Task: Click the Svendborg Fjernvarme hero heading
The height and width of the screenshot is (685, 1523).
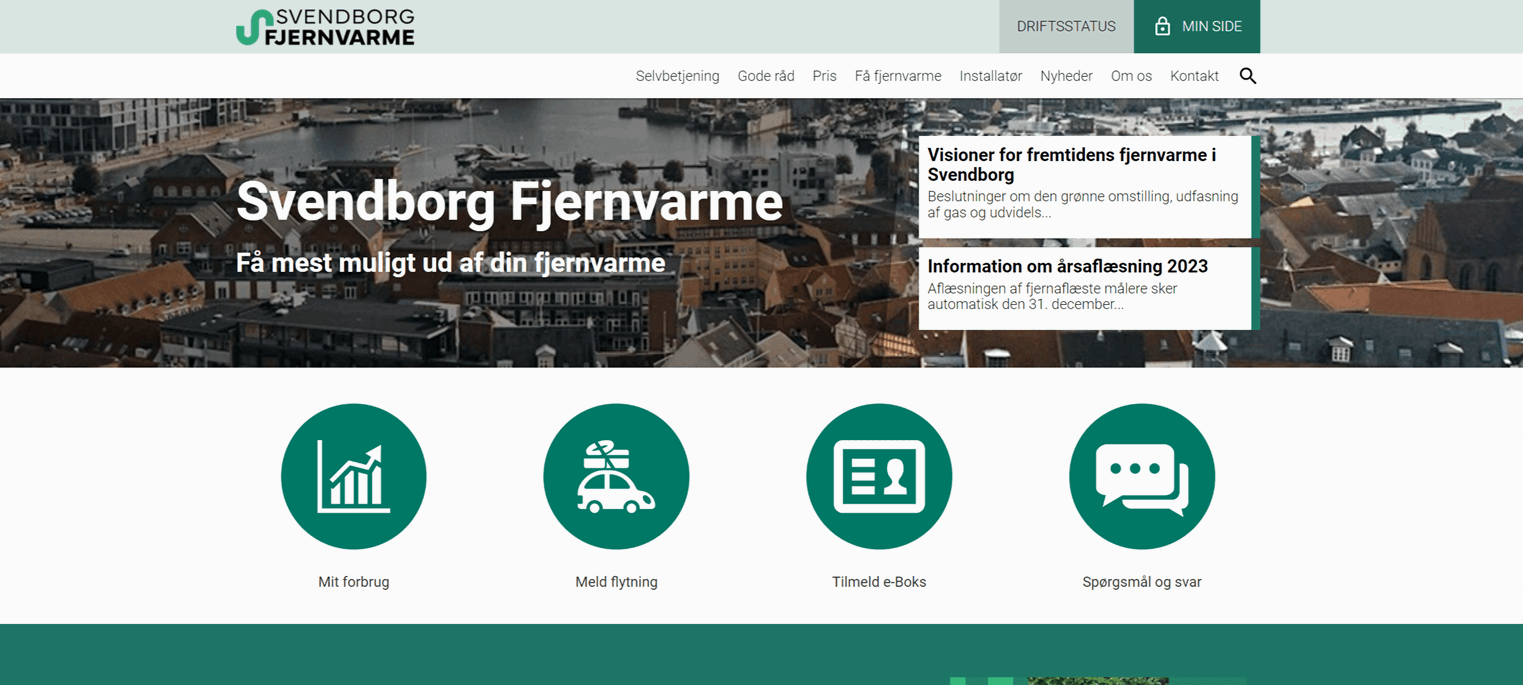Action: click(x=509, y=202)
